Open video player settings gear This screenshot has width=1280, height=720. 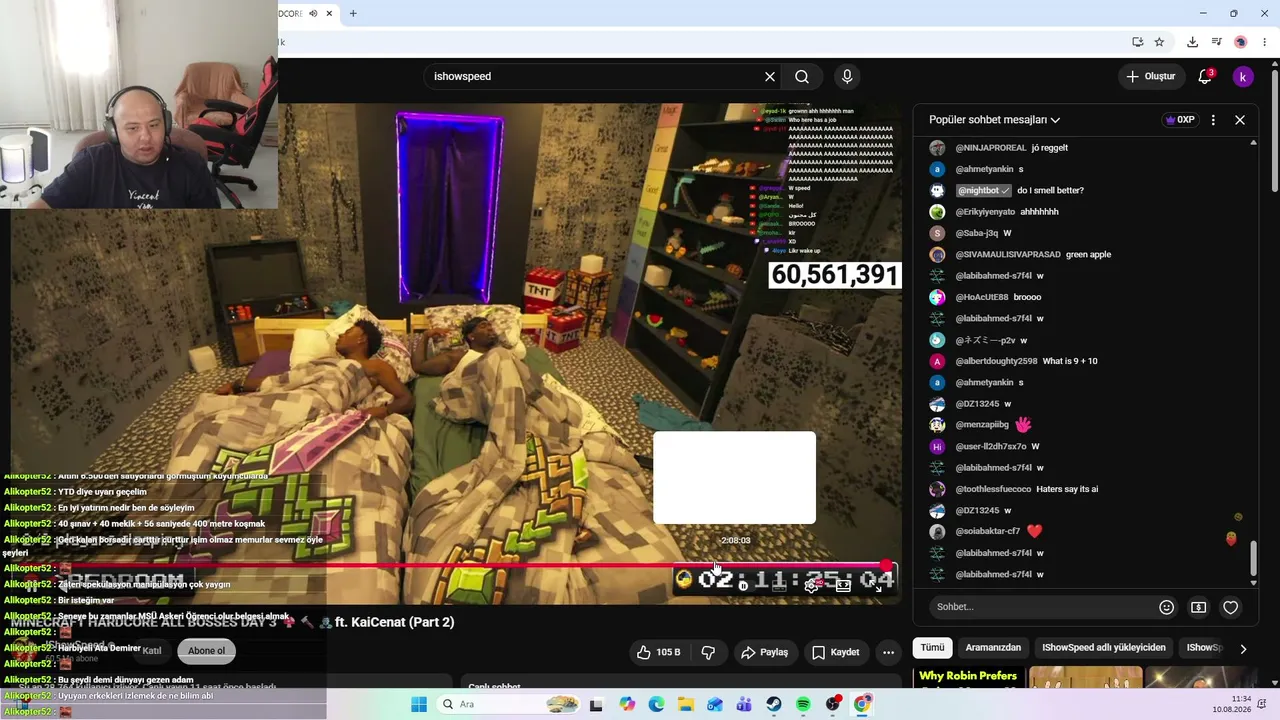[x=812, y=586]
